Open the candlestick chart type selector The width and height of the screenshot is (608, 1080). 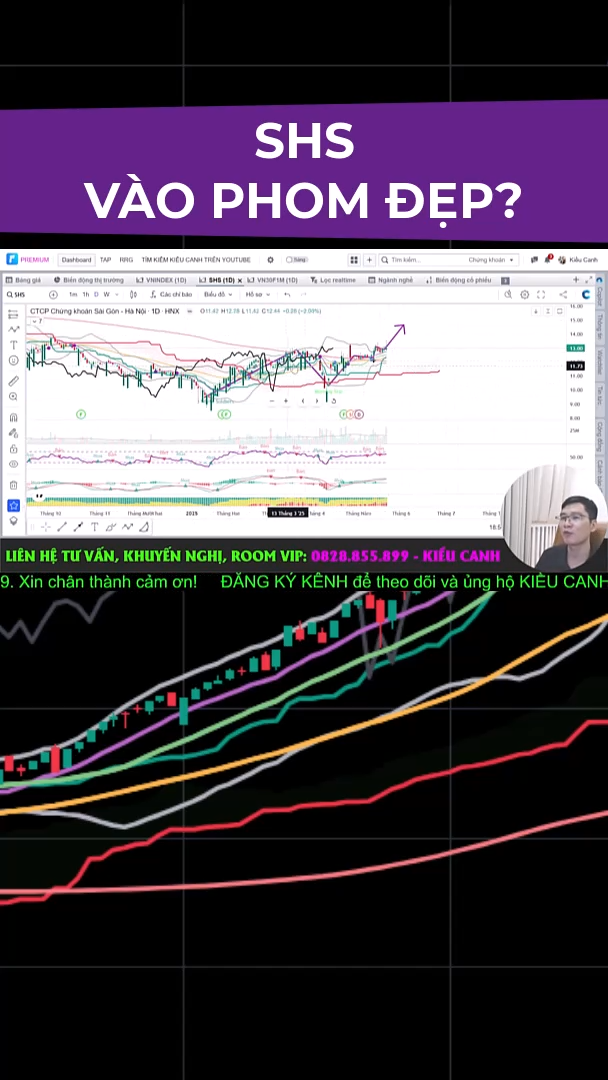(132, 295)
